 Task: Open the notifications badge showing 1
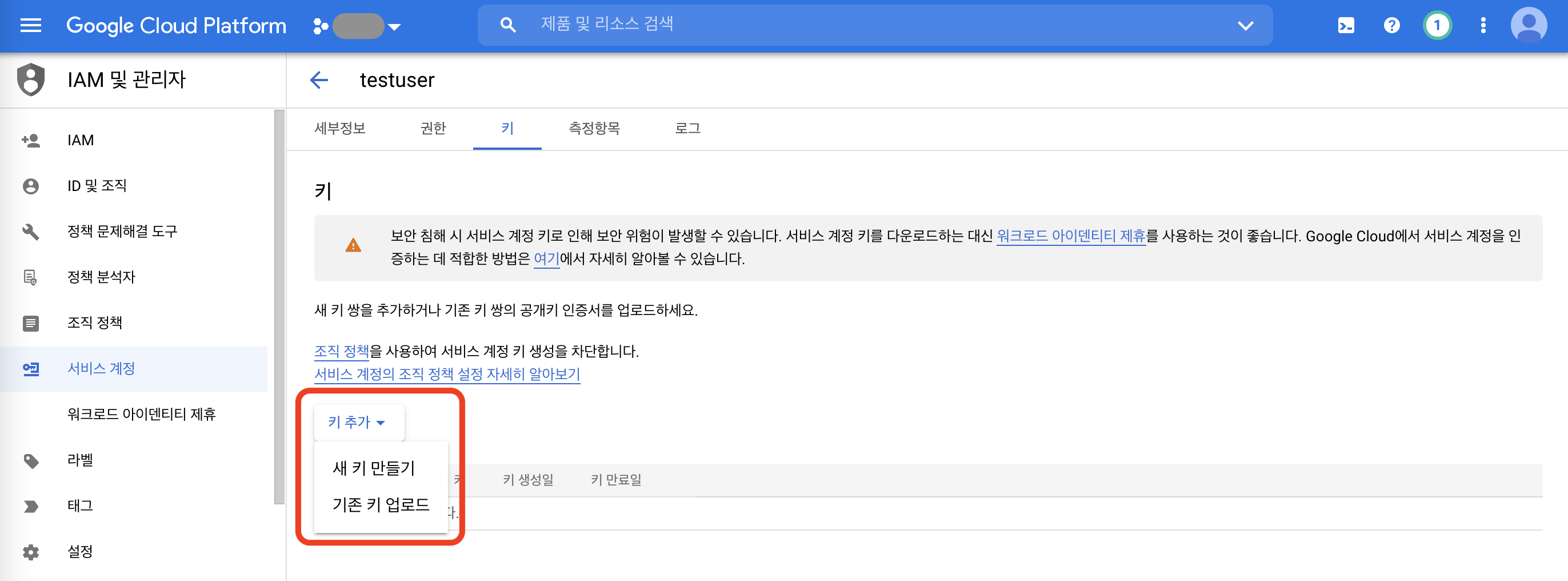[x=1437, y=26]
